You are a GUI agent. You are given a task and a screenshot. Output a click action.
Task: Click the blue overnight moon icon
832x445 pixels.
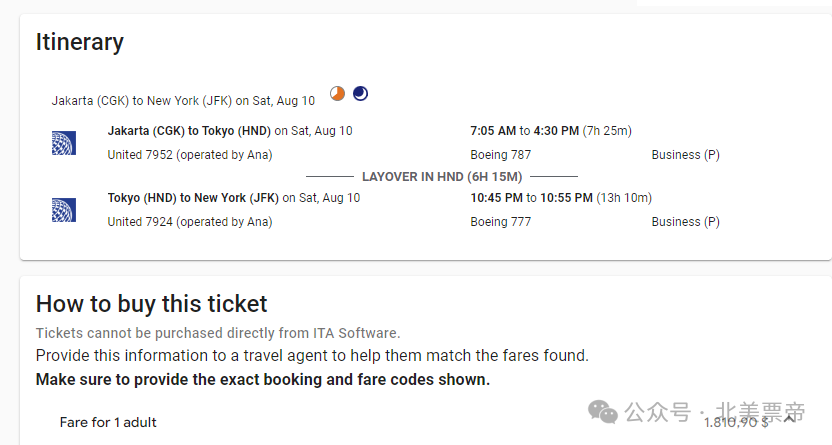pos(360,93)
